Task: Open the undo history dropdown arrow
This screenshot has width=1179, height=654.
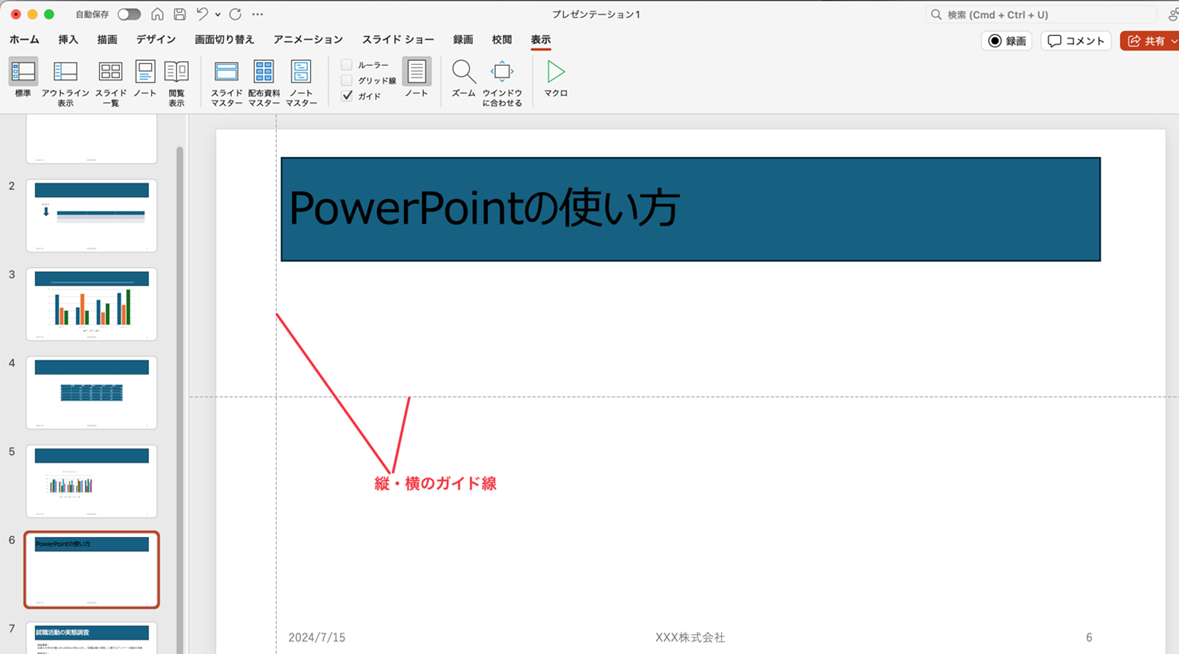Action: click(x=218, y=14)
